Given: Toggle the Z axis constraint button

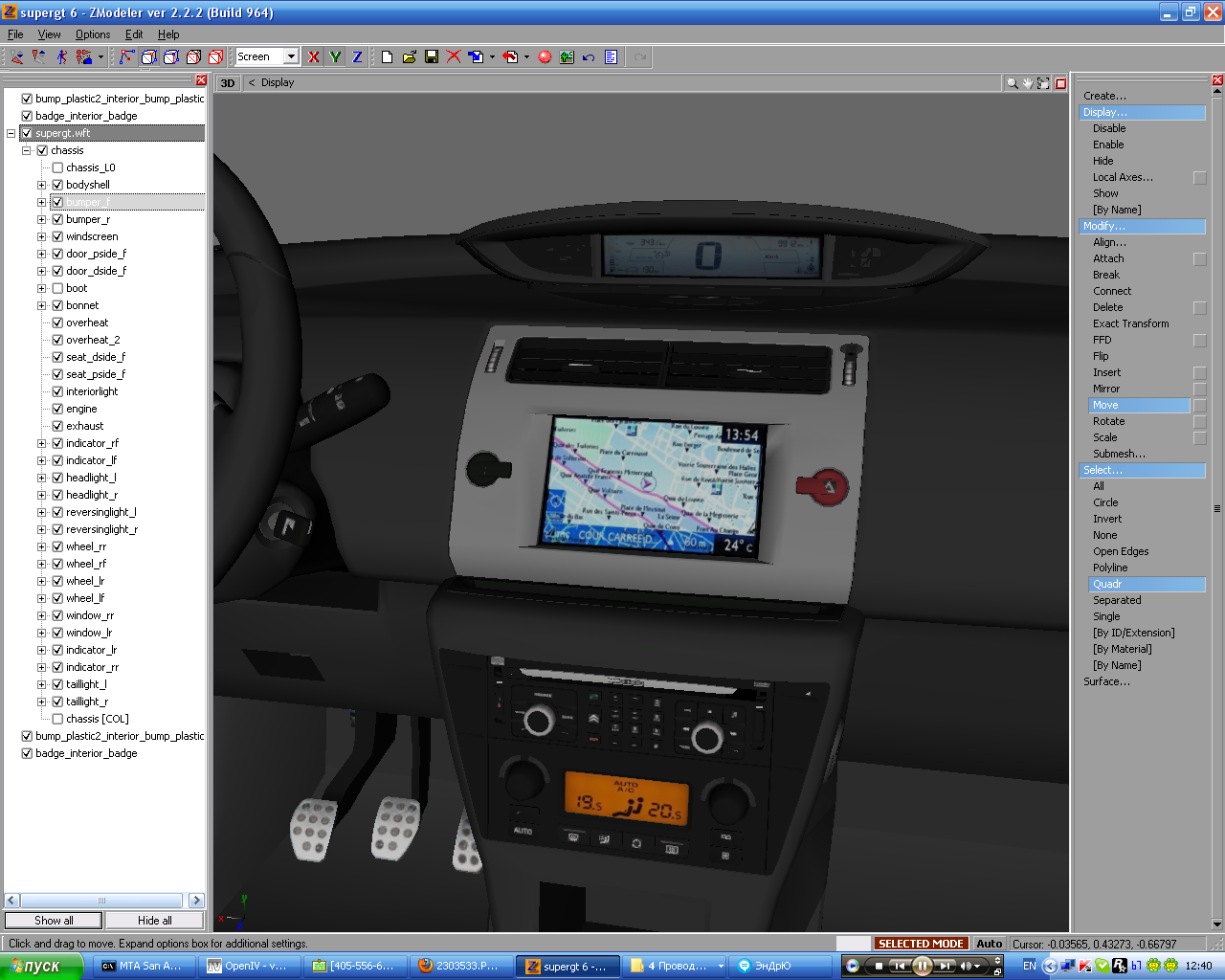Looking at the screenshot, I should pyautogui.click(x=357, y=57).
